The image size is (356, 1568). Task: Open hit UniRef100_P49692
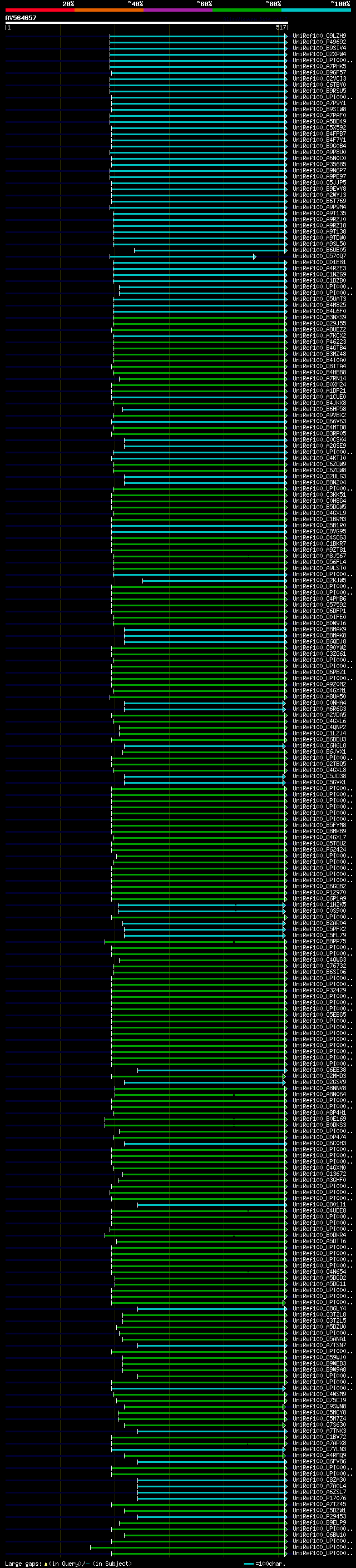point(319,42)
